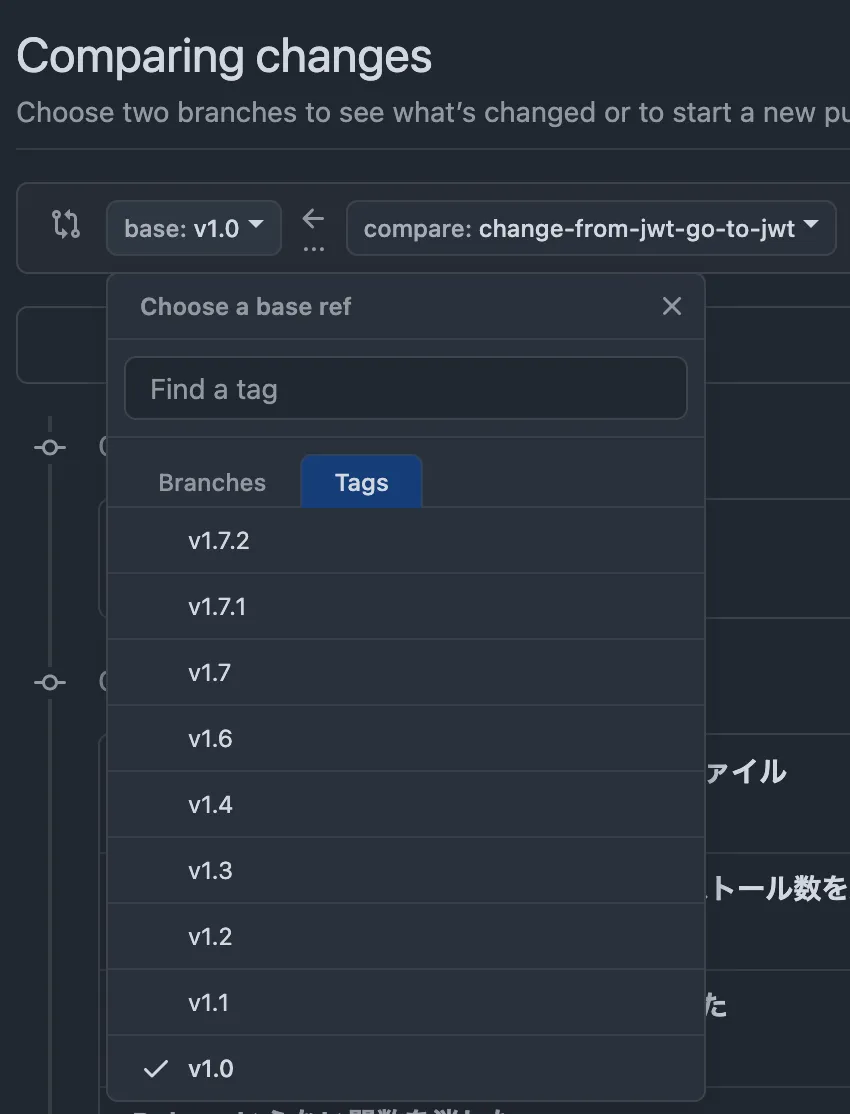The height and width of the screenshot is (1114, 850).
Task: Open the compare: change-from-jwt-go-to-jwt dropdown
Action: coord(591,228)
